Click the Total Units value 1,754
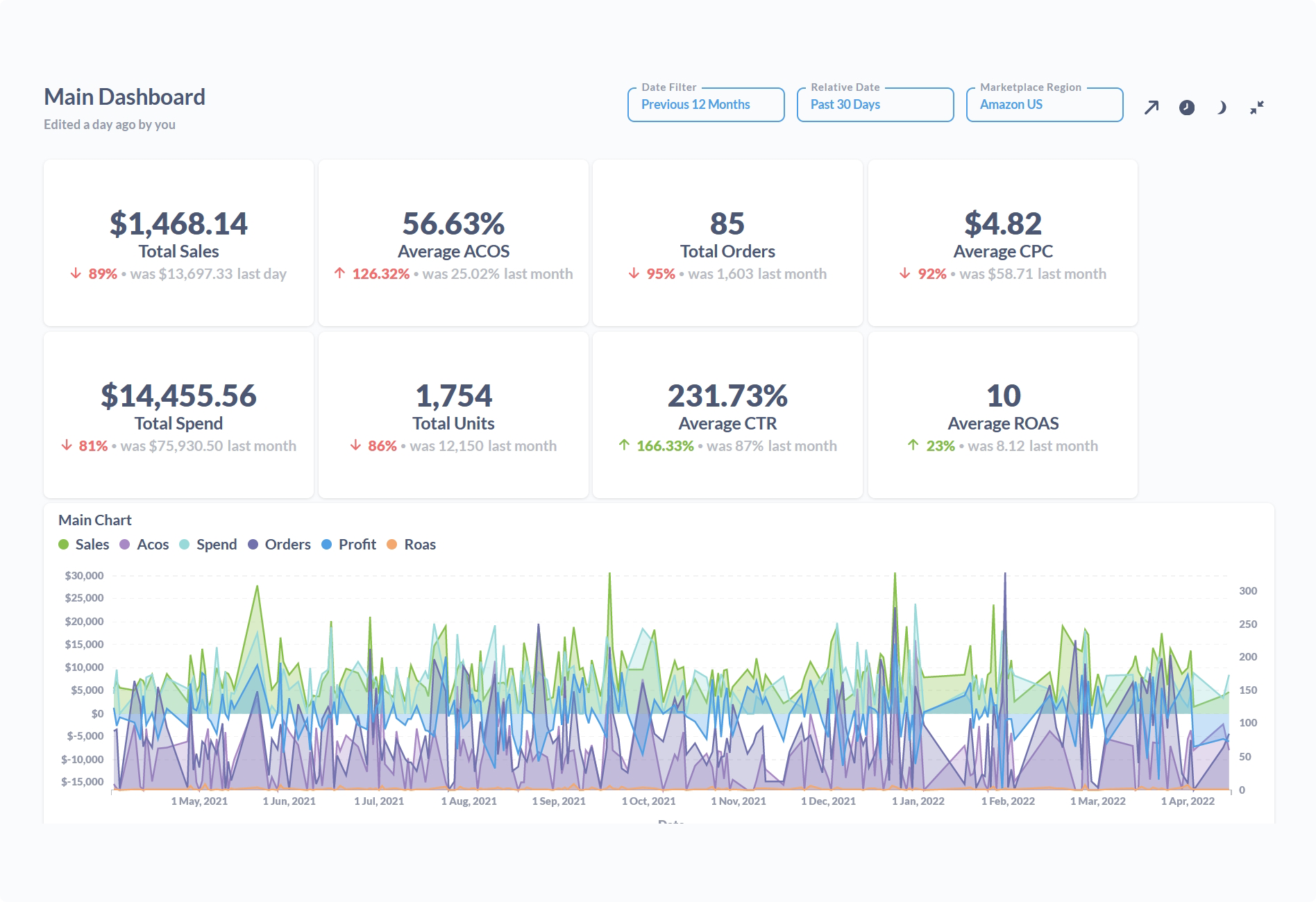The height and width of the screenshot is (902, 1316). tap(453, 395)
